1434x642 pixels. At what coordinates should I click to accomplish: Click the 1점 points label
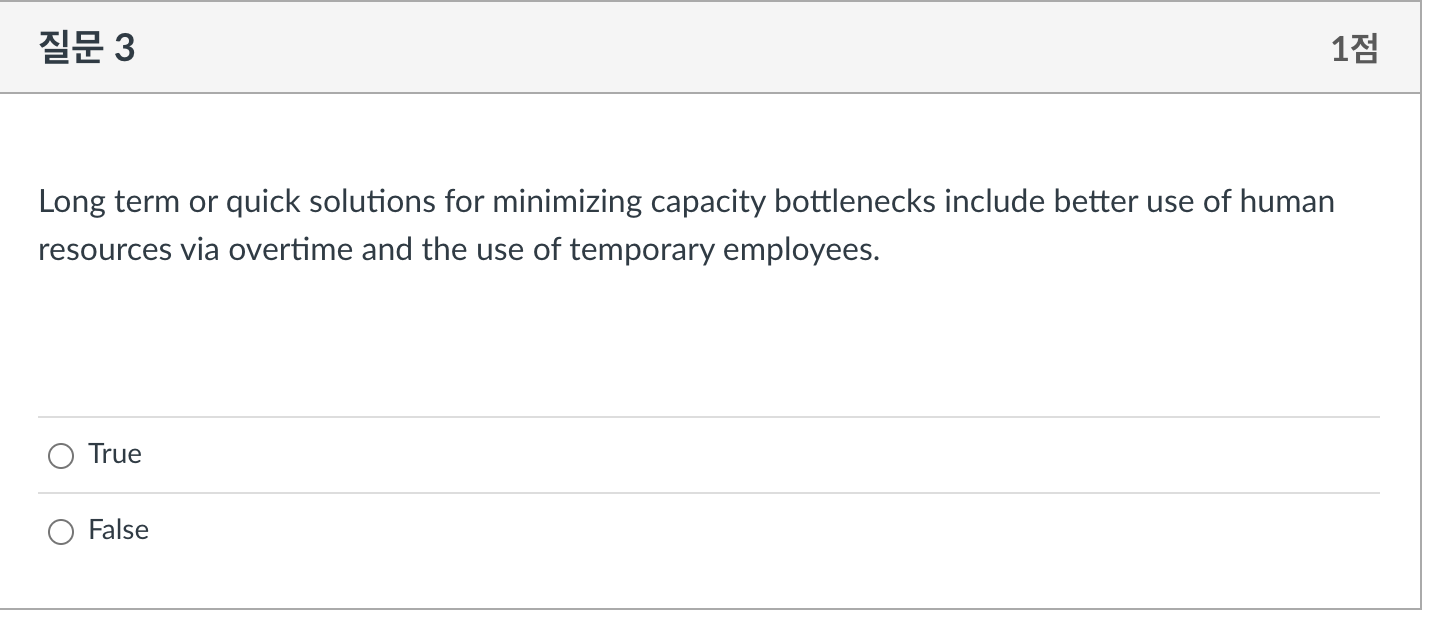[x=1353, y=46]
